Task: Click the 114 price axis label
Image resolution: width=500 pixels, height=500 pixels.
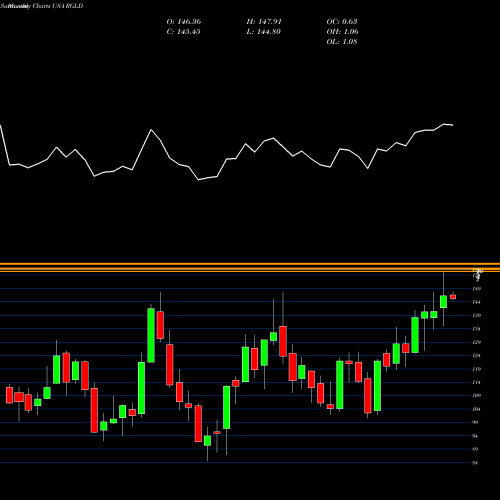Action: point(477,382)
